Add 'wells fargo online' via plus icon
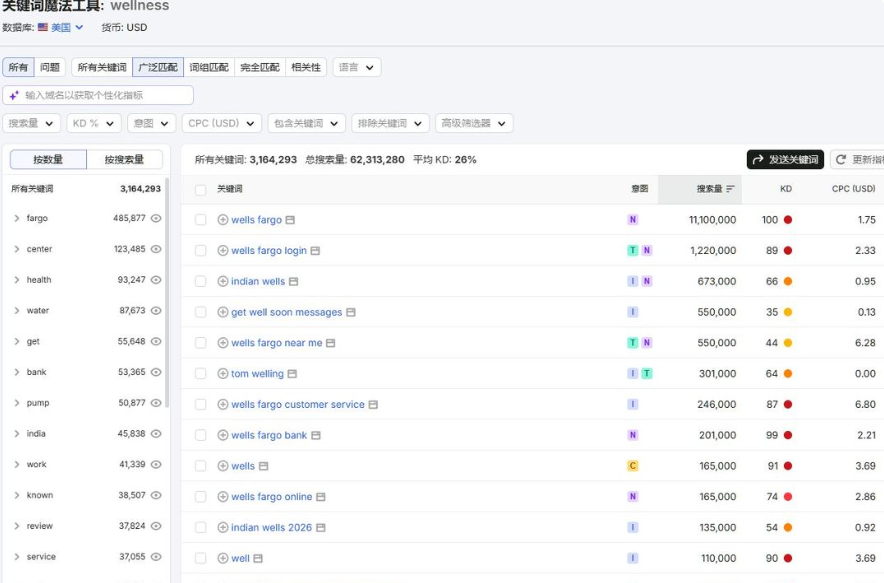 click(x=223, y=497)
